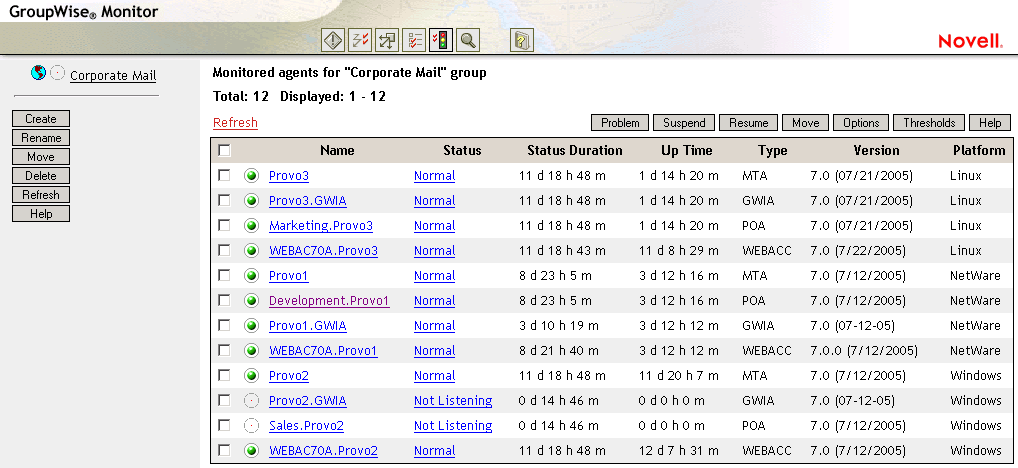Viewport: 1018px width, 468px height.
Task: Click green status icon for Provo3.GWIA
Action: [251, 201]
